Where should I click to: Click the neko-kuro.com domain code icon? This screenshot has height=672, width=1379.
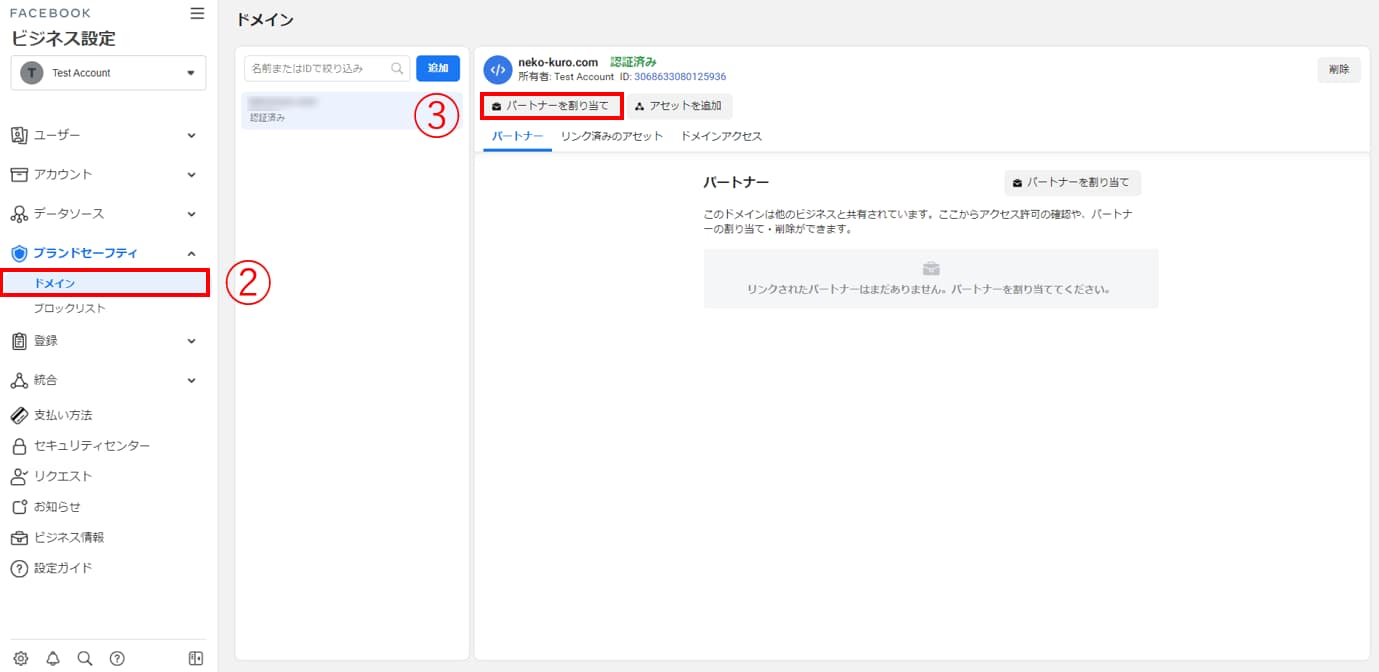pos(497,70)
